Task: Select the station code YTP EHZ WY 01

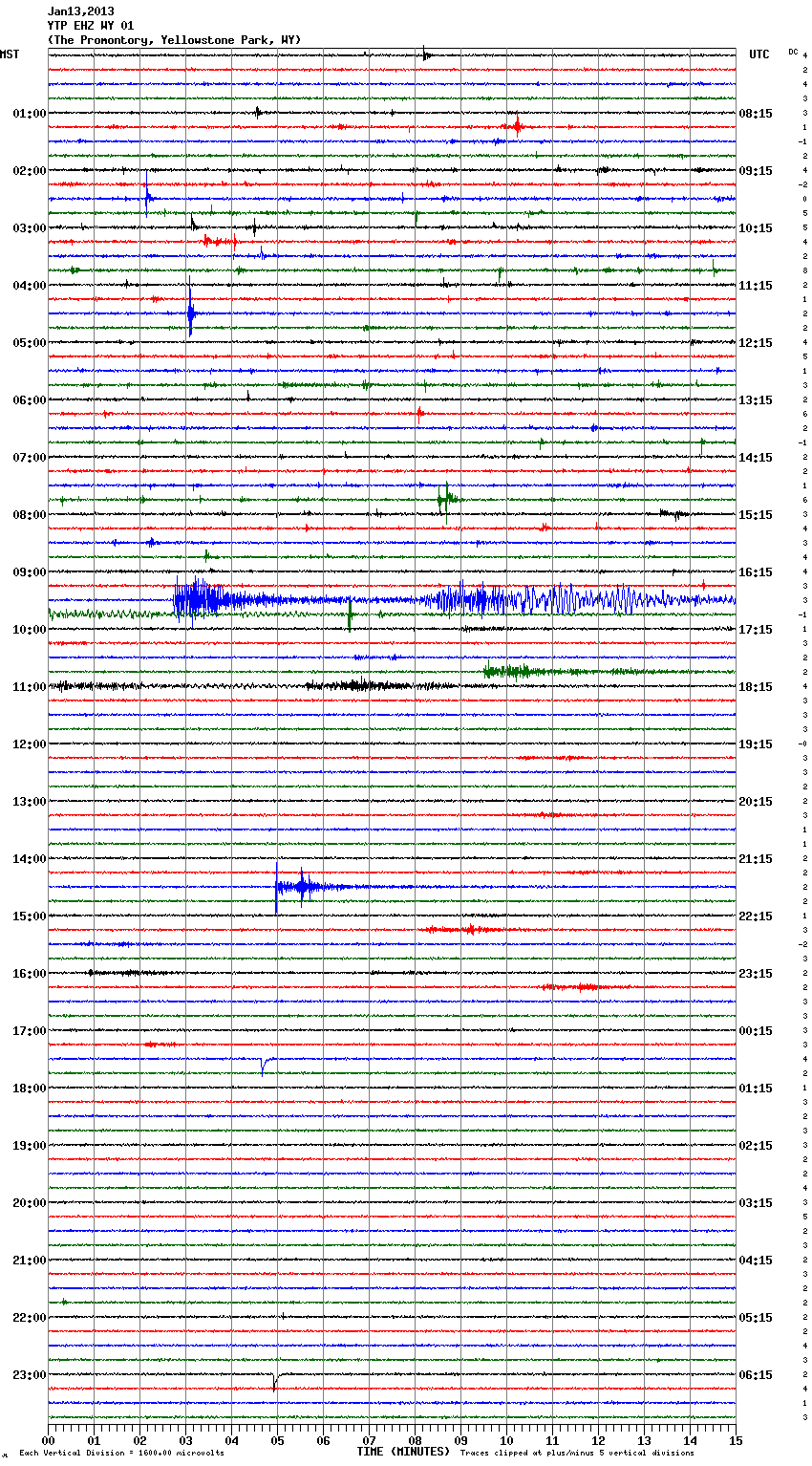Action: point(91,26)
